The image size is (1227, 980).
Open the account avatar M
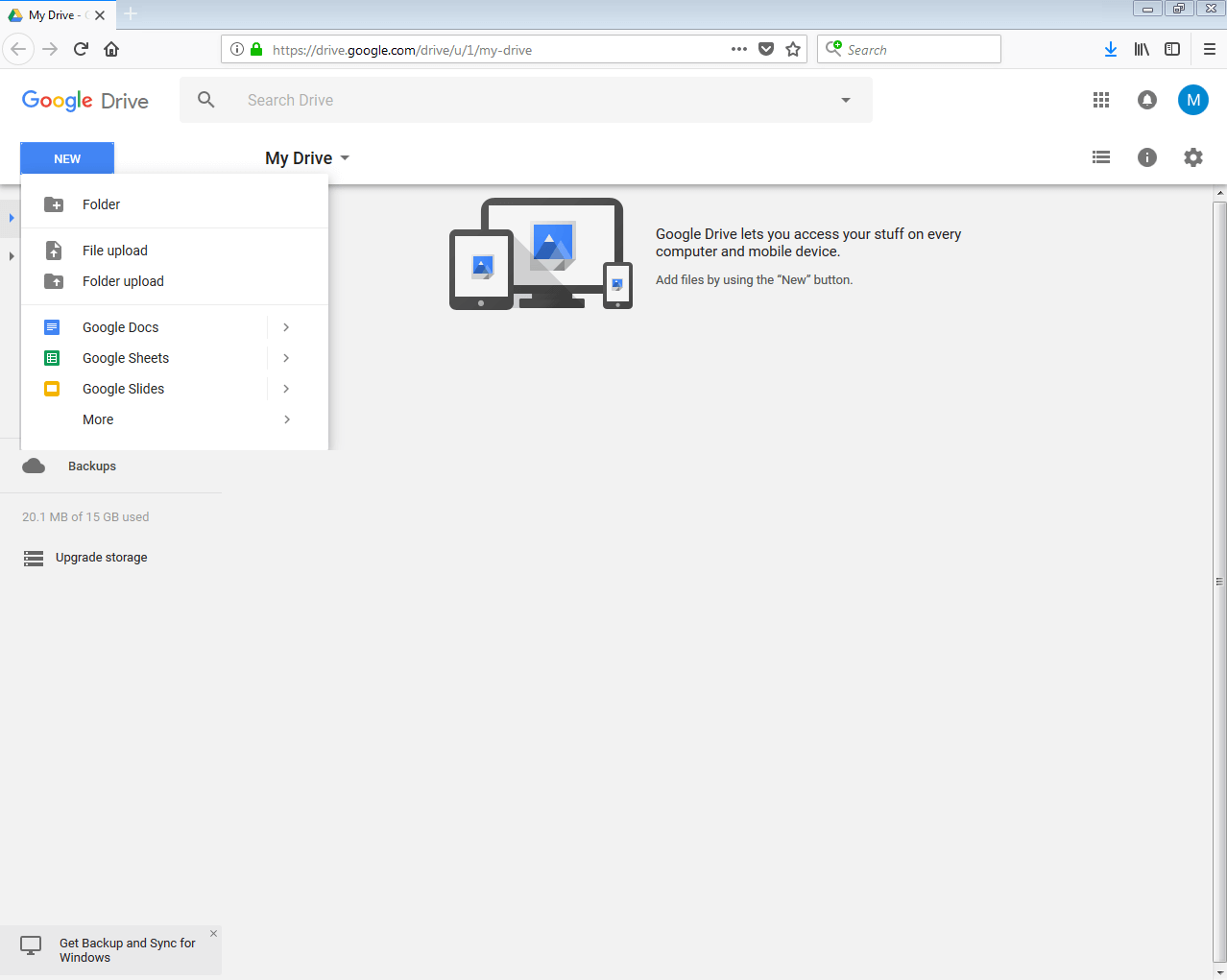[x=1193, y=100]
